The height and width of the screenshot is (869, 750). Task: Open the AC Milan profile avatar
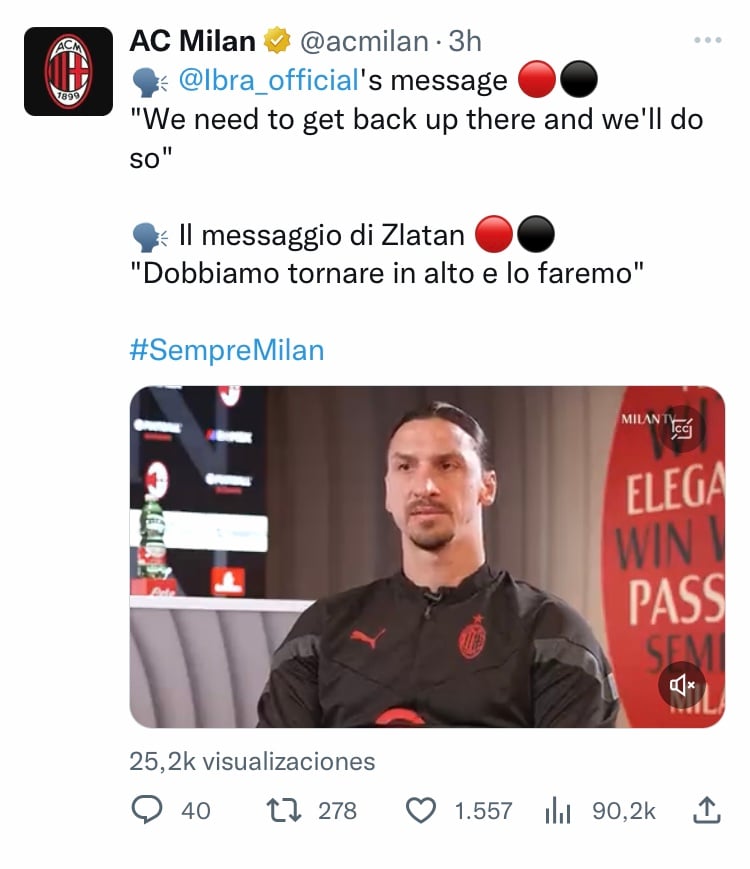(x=68, y=71)
